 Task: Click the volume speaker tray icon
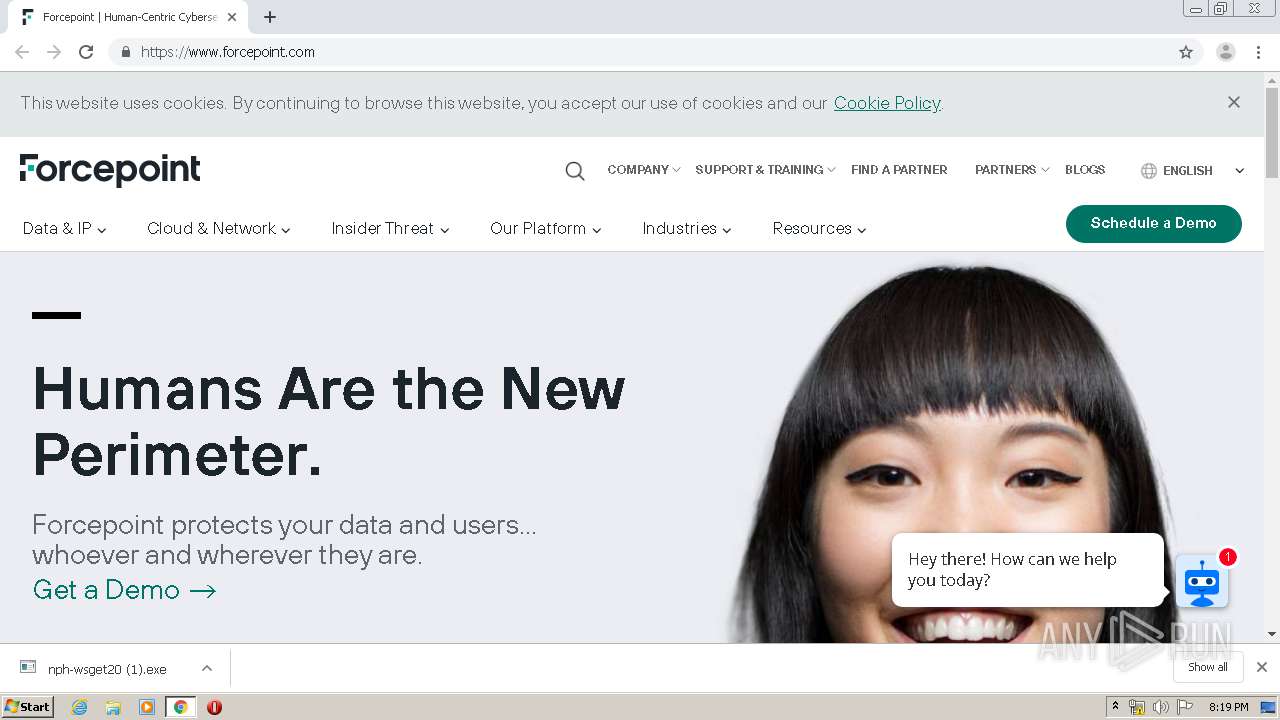point(1160,707)
